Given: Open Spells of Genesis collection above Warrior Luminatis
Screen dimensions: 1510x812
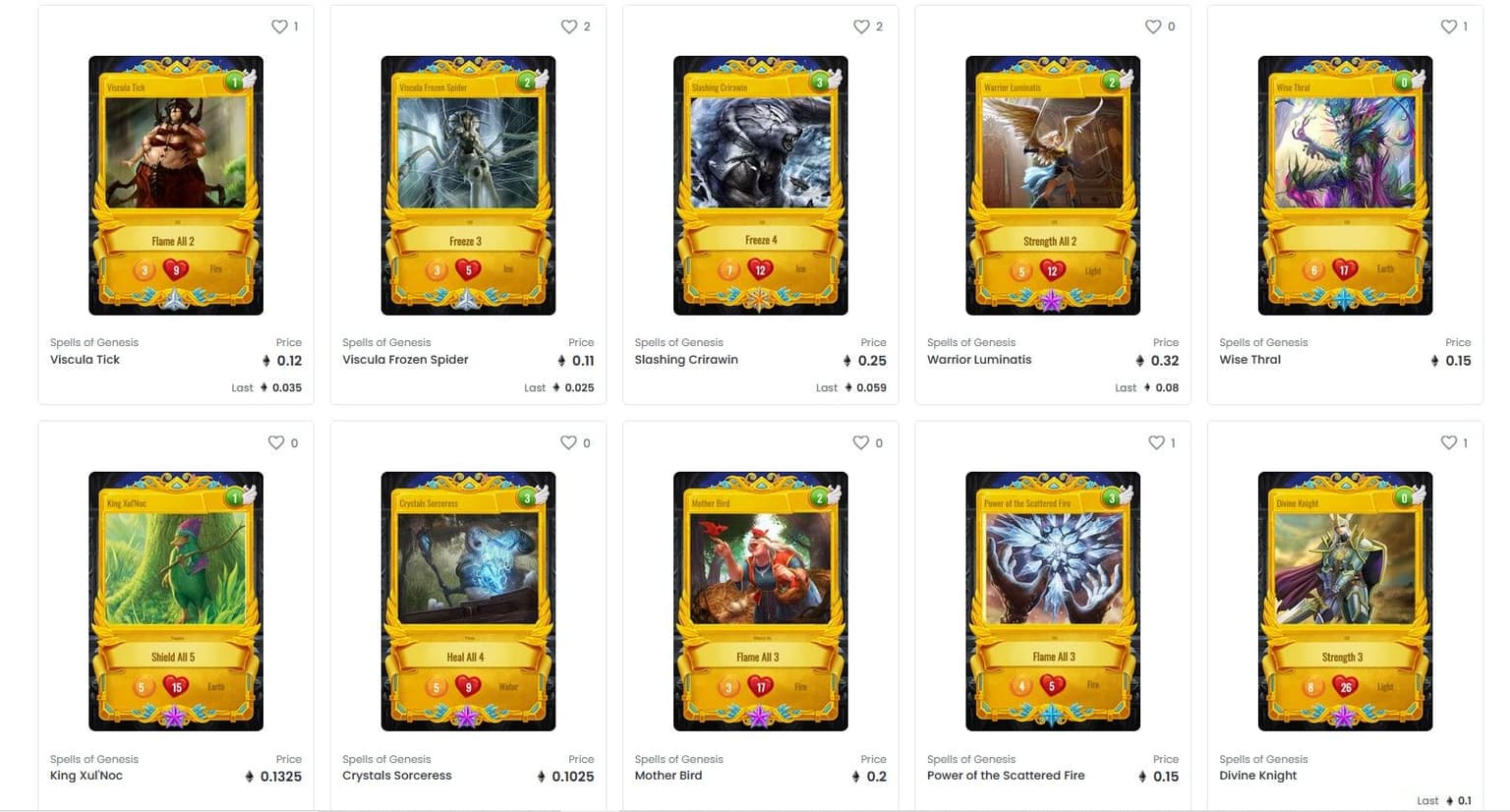Looking at the screenshot, I should (x=971, y=342).
